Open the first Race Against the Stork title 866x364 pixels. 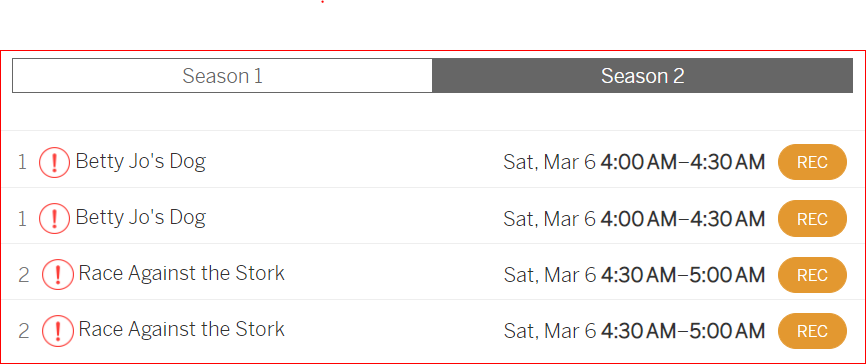182,273
